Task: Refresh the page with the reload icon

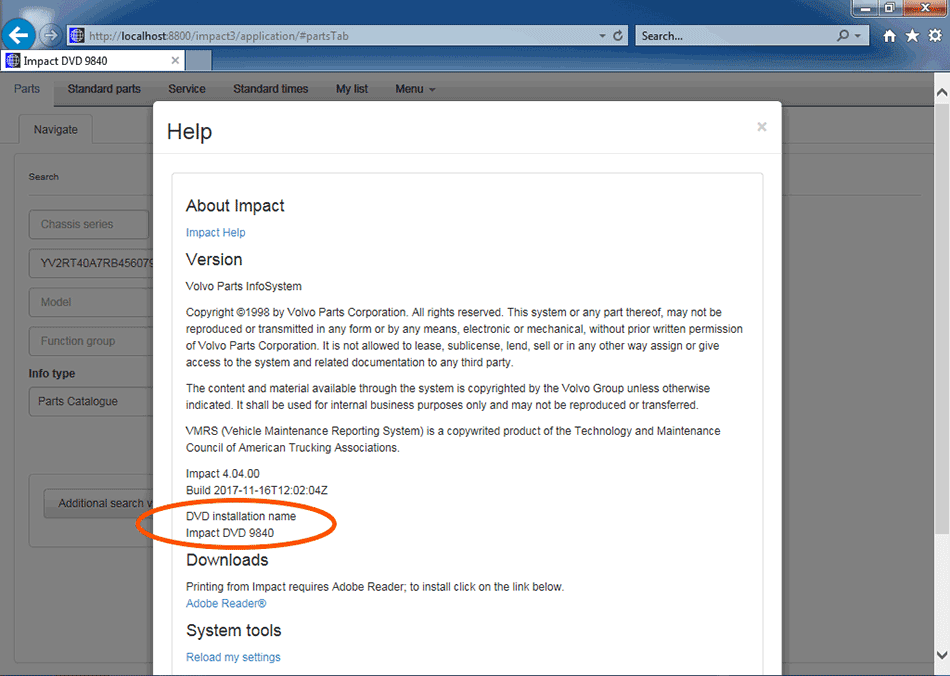Action: point(618,36)
